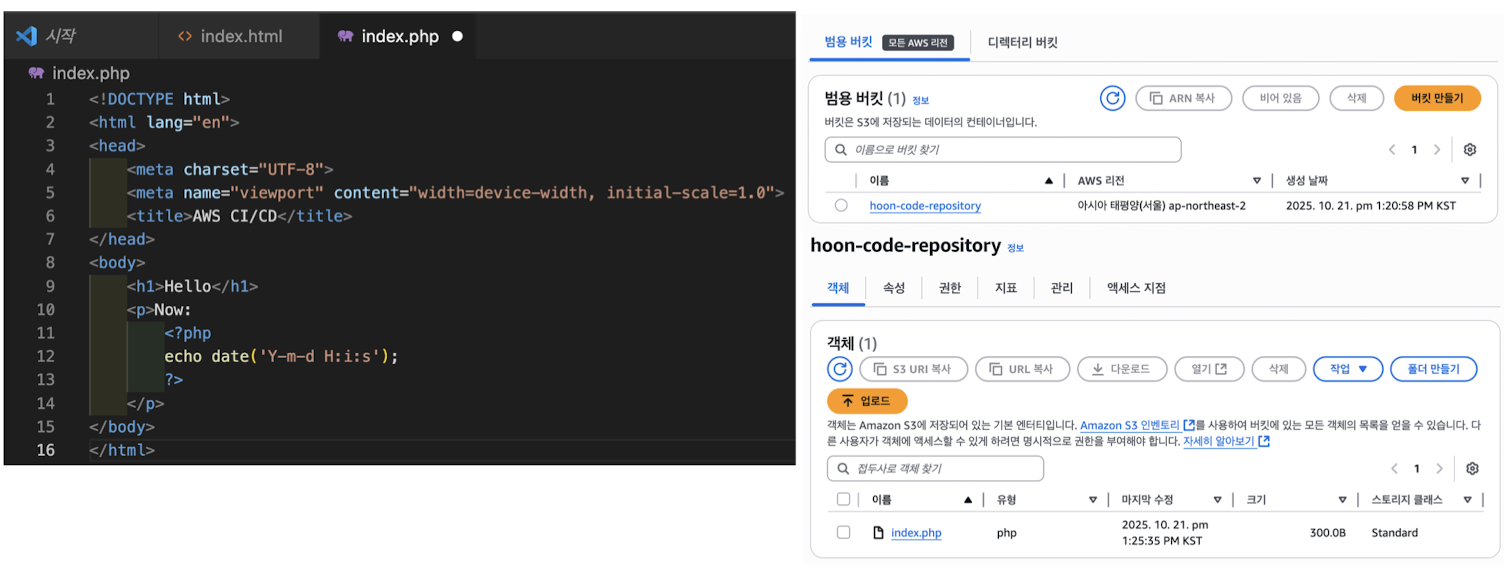Click the file icon beside the index.php object
Image resolution: width=1504 pixels, height=570 pixels.
click(x=878, y=532)
